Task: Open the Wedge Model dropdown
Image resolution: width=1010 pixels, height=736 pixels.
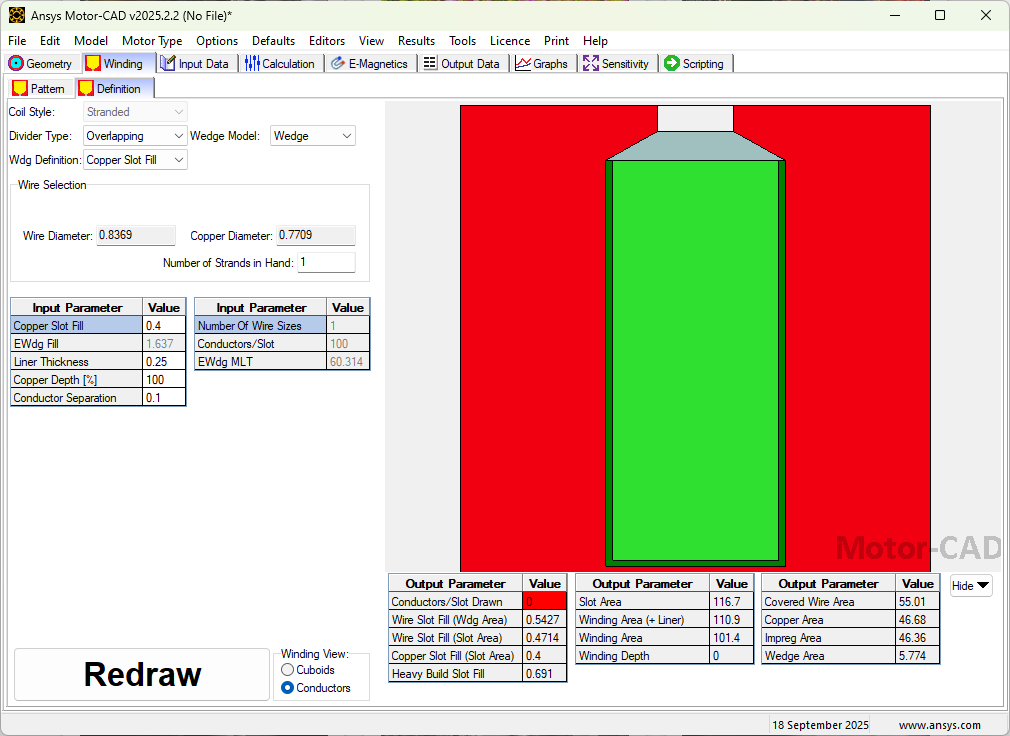Action: click(312, 136)
